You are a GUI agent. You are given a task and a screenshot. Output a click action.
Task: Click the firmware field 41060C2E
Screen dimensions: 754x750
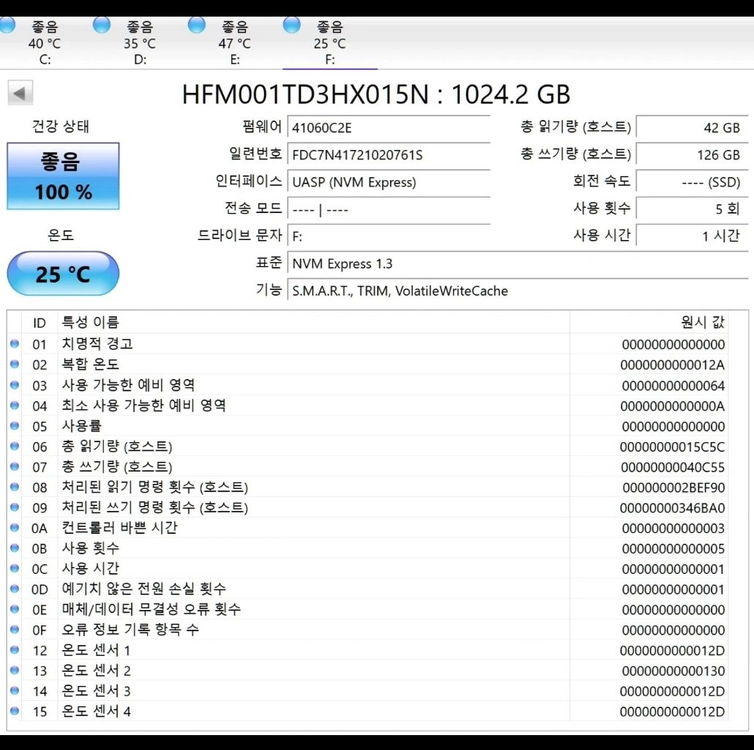[x=389, y=128]
